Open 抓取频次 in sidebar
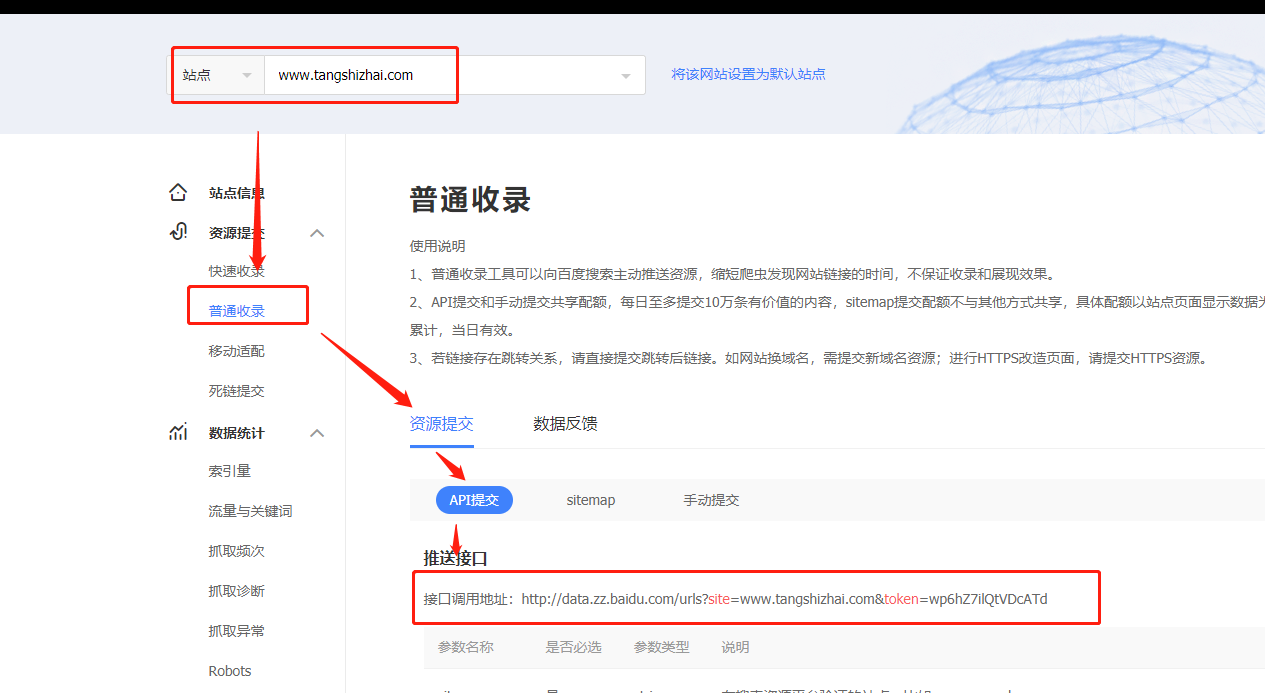 [x=236, y=551]
